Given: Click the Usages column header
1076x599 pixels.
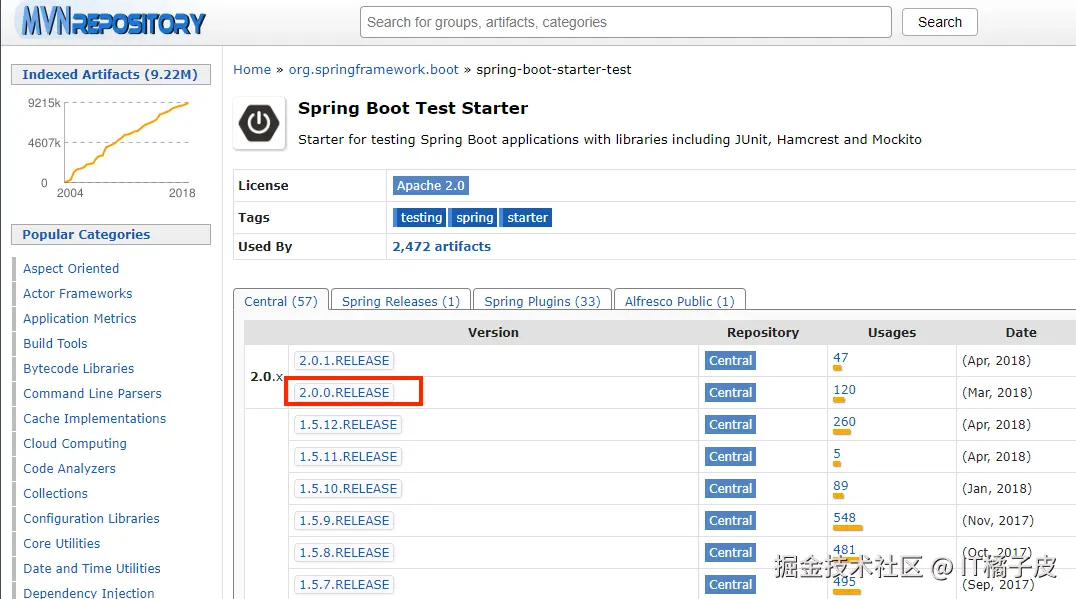Looking at the screenshot, I should [x=891, y=333].
